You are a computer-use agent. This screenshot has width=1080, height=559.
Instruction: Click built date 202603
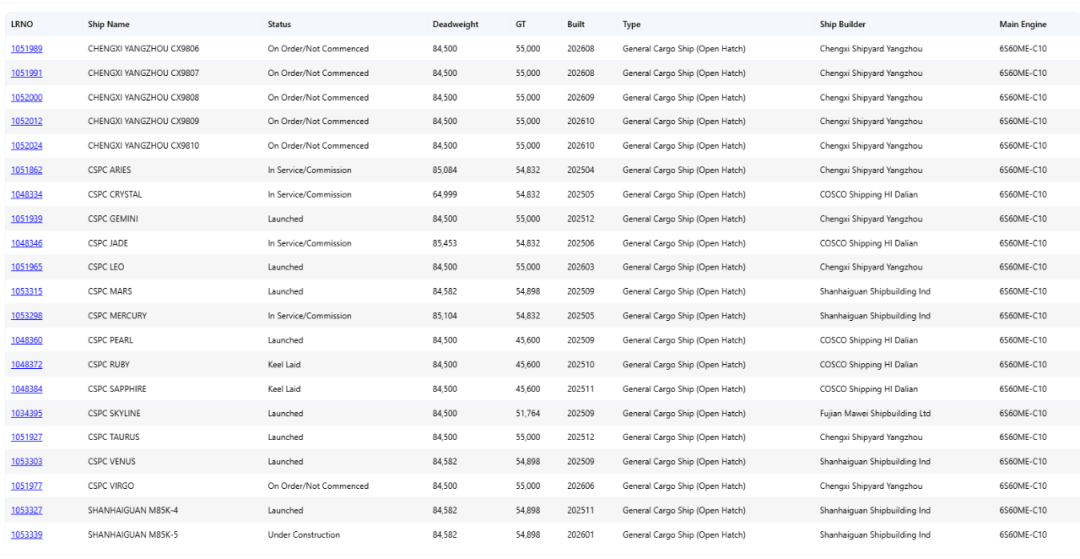[x=581, y=267]
